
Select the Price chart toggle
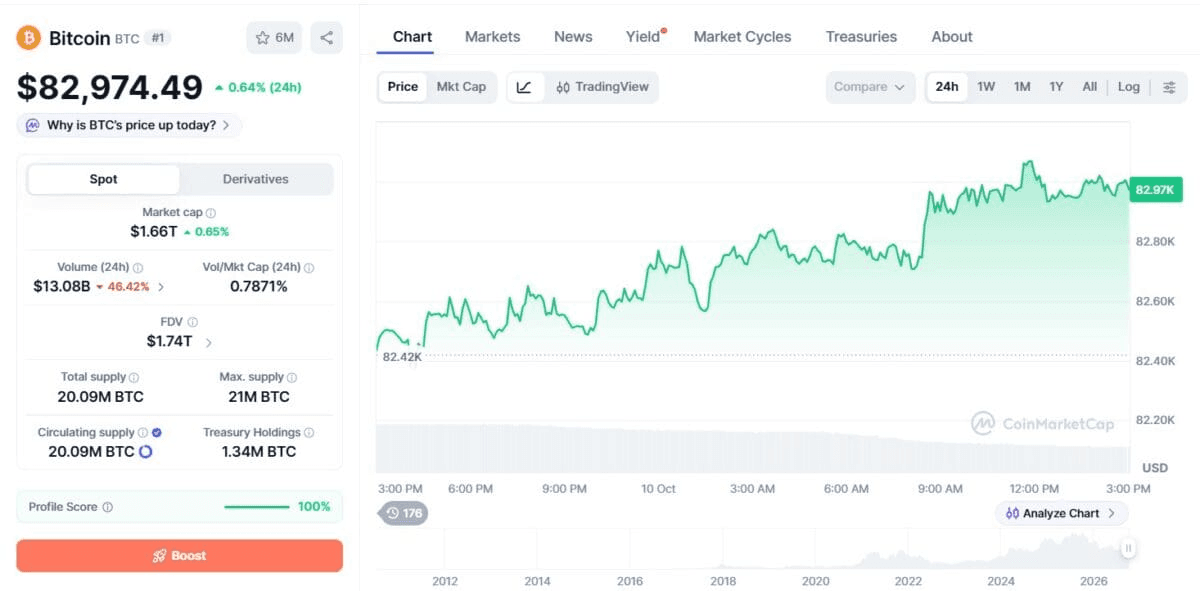403,87
